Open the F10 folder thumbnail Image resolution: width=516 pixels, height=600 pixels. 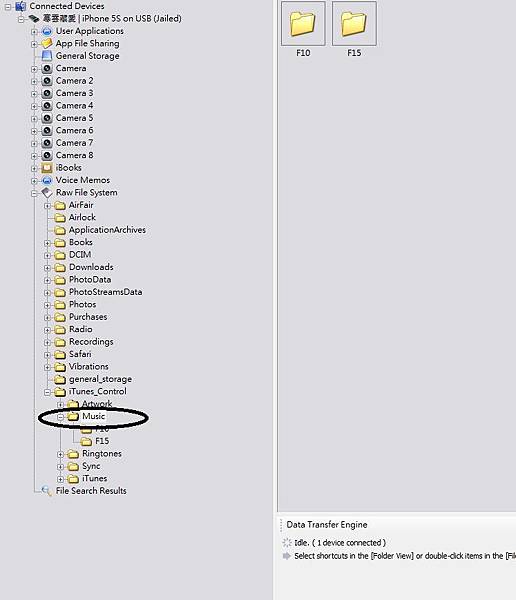click(303, 24)
